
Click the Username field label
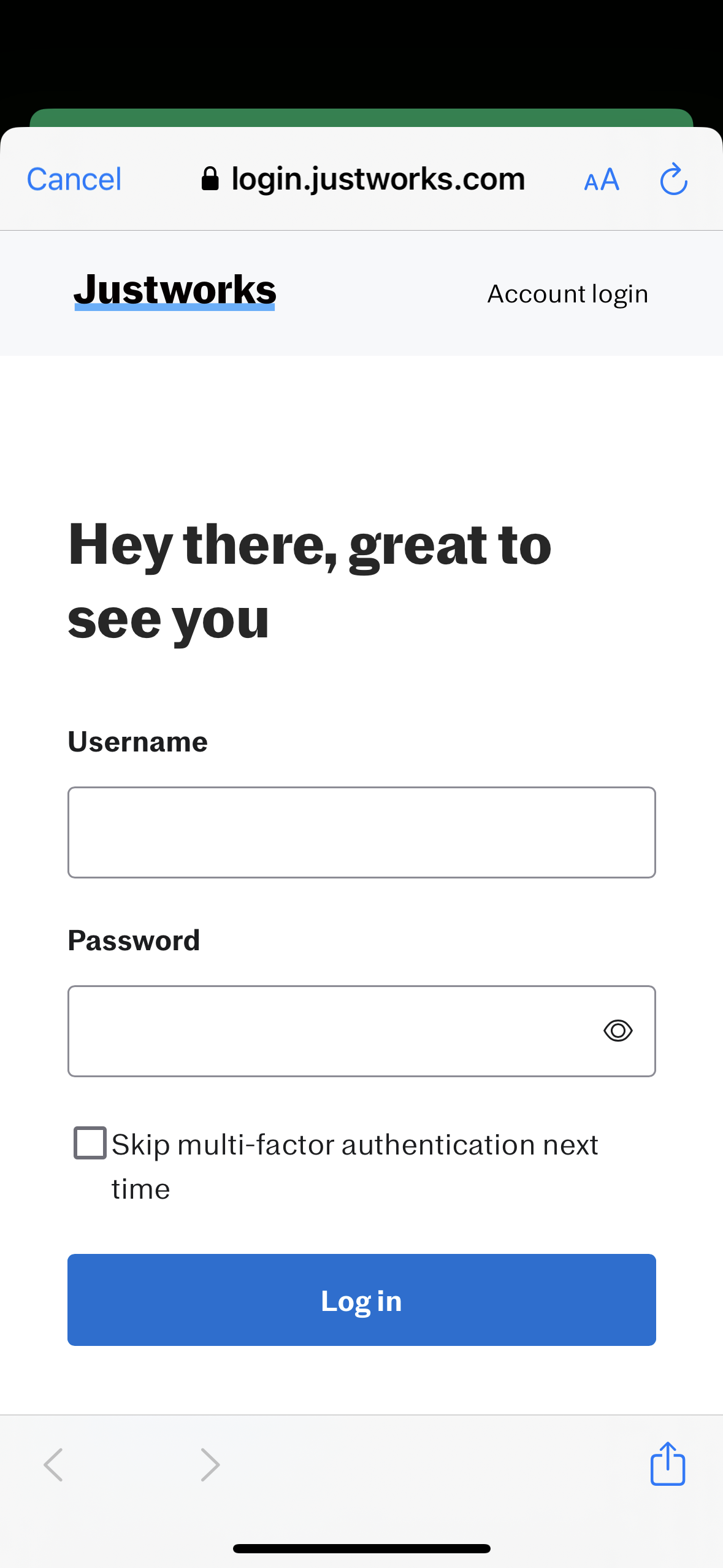coord(138,742)
